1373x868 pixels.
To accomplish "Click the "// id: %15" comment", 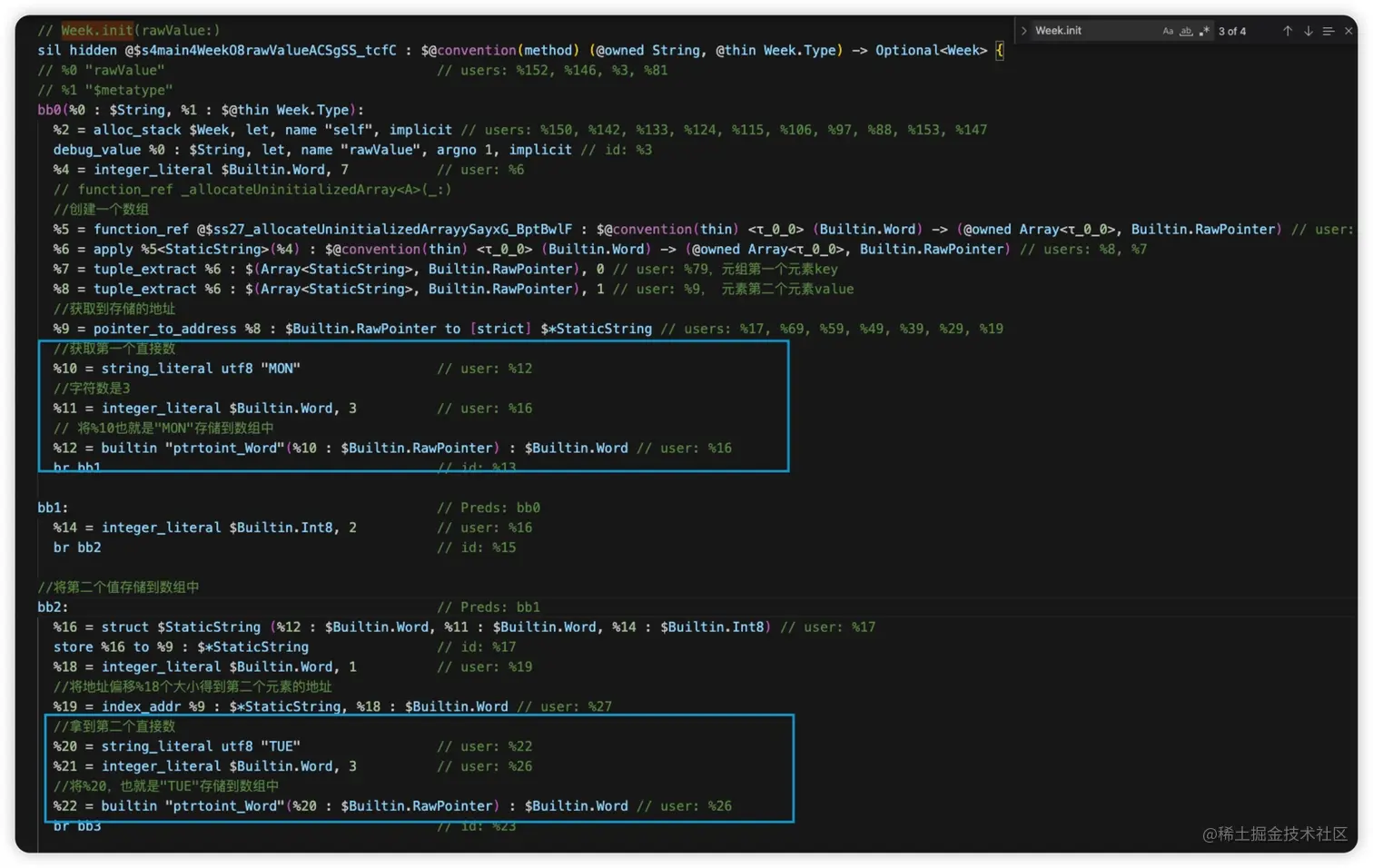I will (477, 547).
